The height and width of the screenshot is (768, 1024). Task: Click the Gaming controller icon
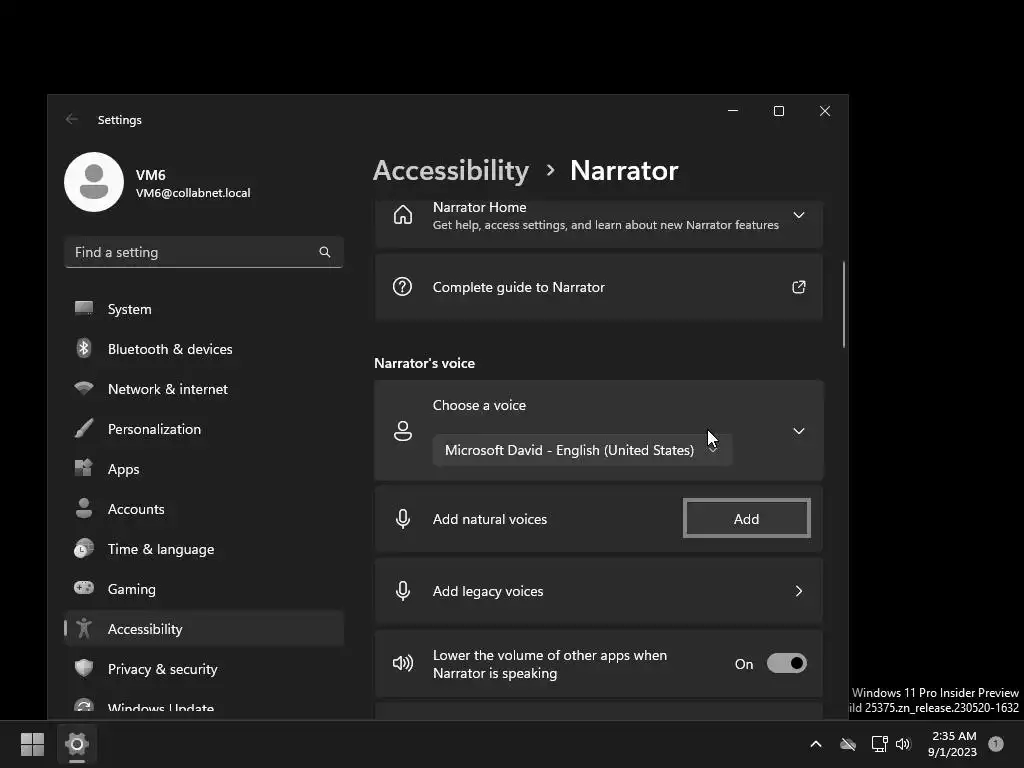point(84,588)
